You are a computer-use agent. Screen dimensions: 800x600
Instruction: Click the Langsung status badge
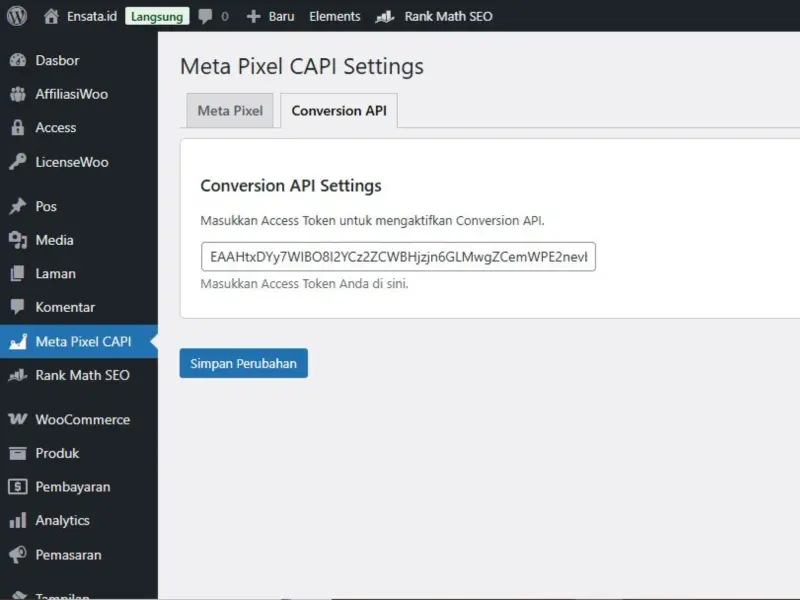(157, 16)
